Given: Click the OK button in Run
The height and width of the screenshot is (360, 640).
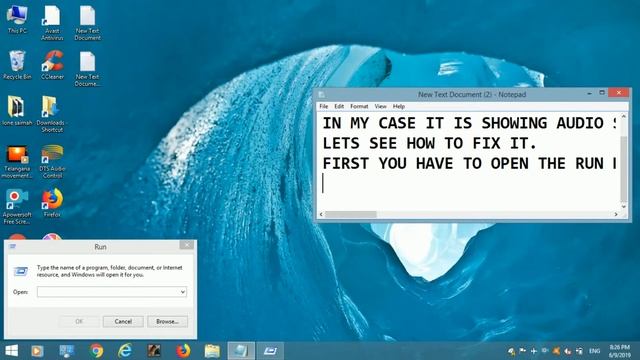Looking at the screenshot, I should click(79, 322).
